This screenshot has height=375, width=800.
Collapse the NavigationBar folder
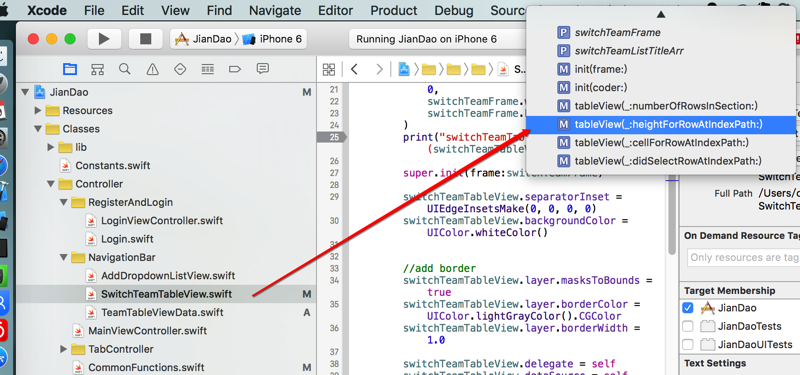click(x=64, y=258)
